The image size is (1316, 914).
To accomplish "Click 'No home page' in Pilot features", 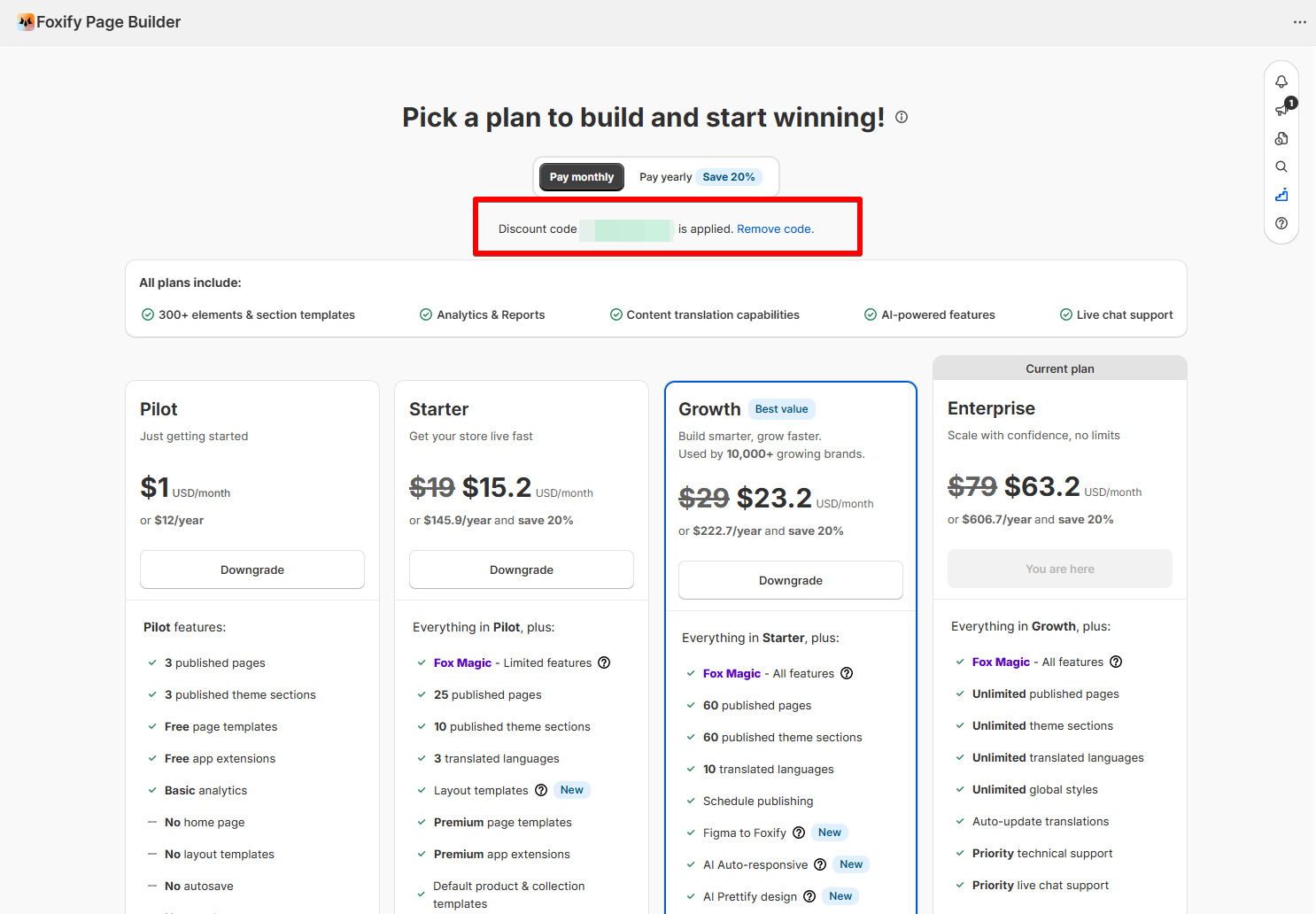I will [205, 822].
